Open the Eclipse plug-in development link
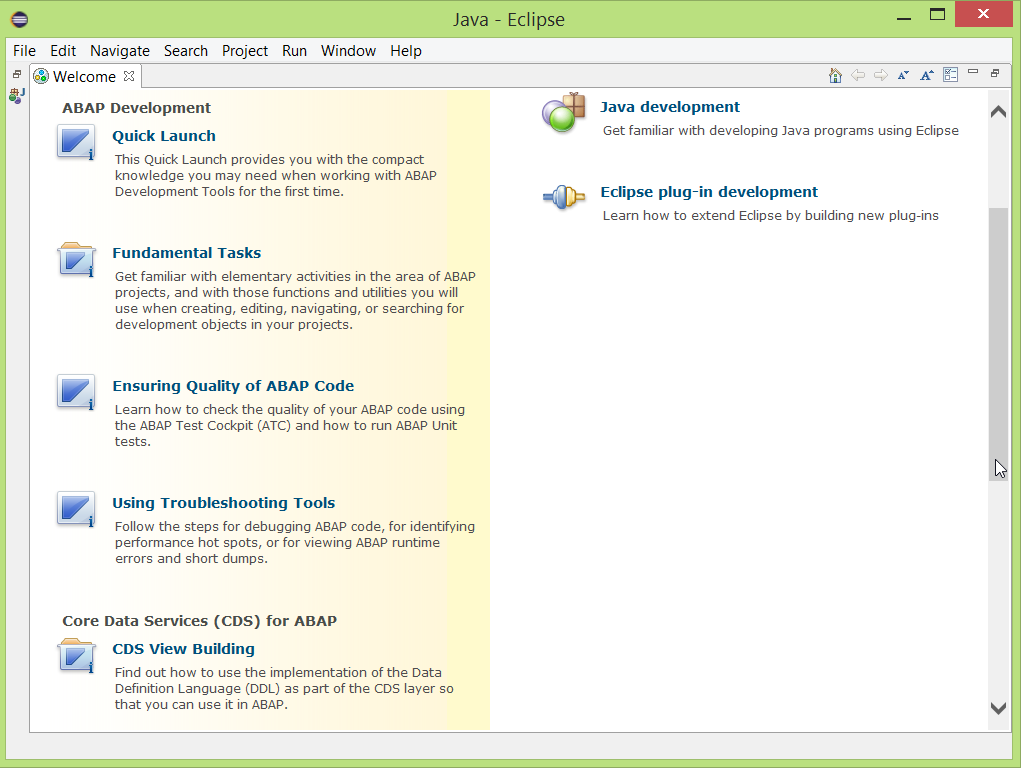Screen dimensions: 1021x768 tap(709, 192)
